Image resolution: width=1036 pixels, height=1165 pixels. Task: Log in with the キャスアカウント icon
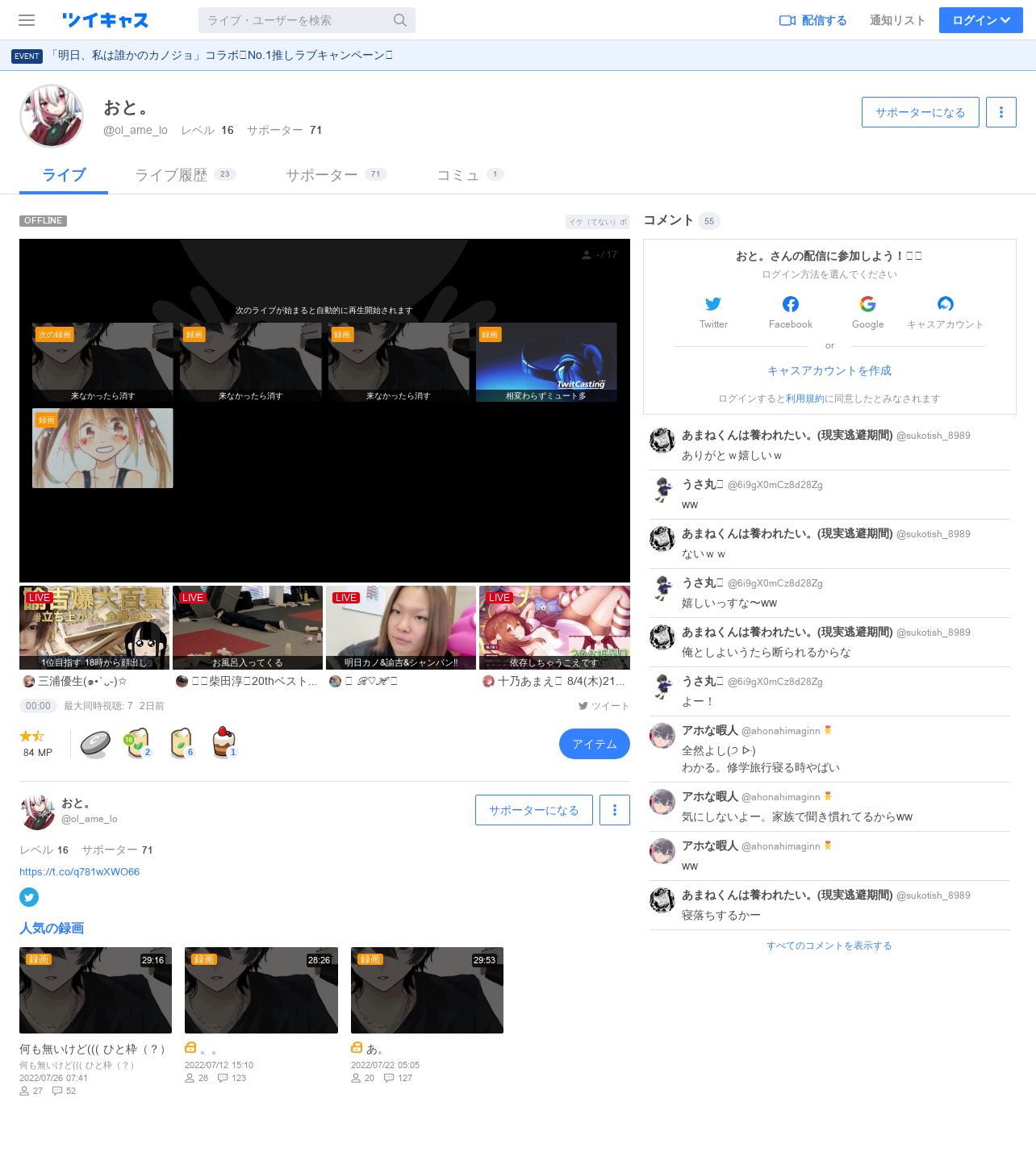pyautogui.click(x=946, y=304)
